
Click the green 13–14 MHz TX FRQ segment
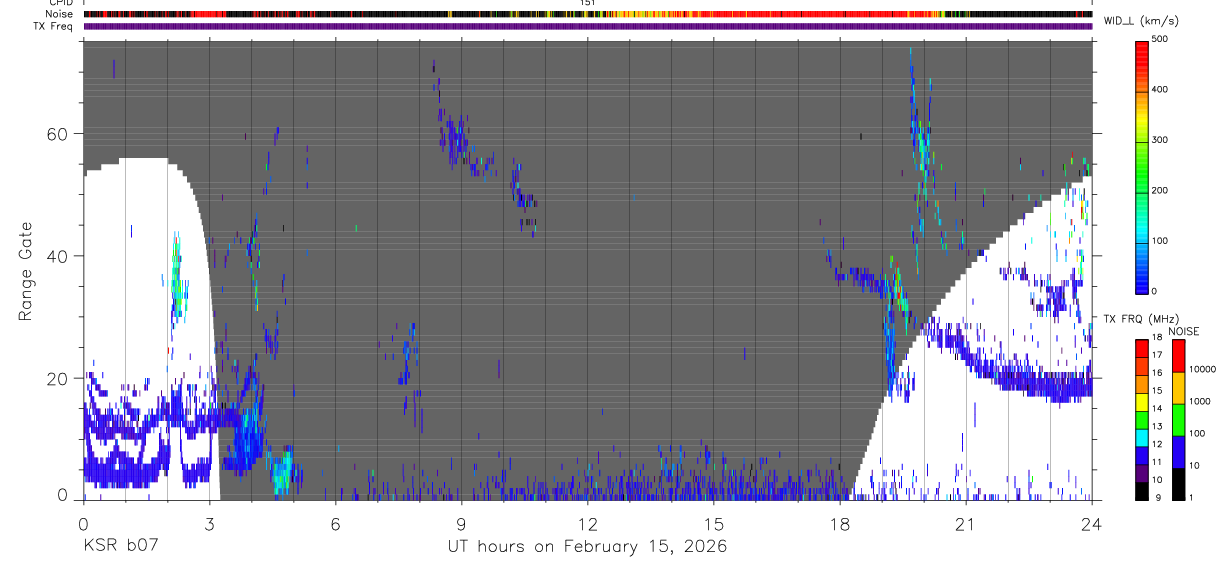tap(1141, 419)
